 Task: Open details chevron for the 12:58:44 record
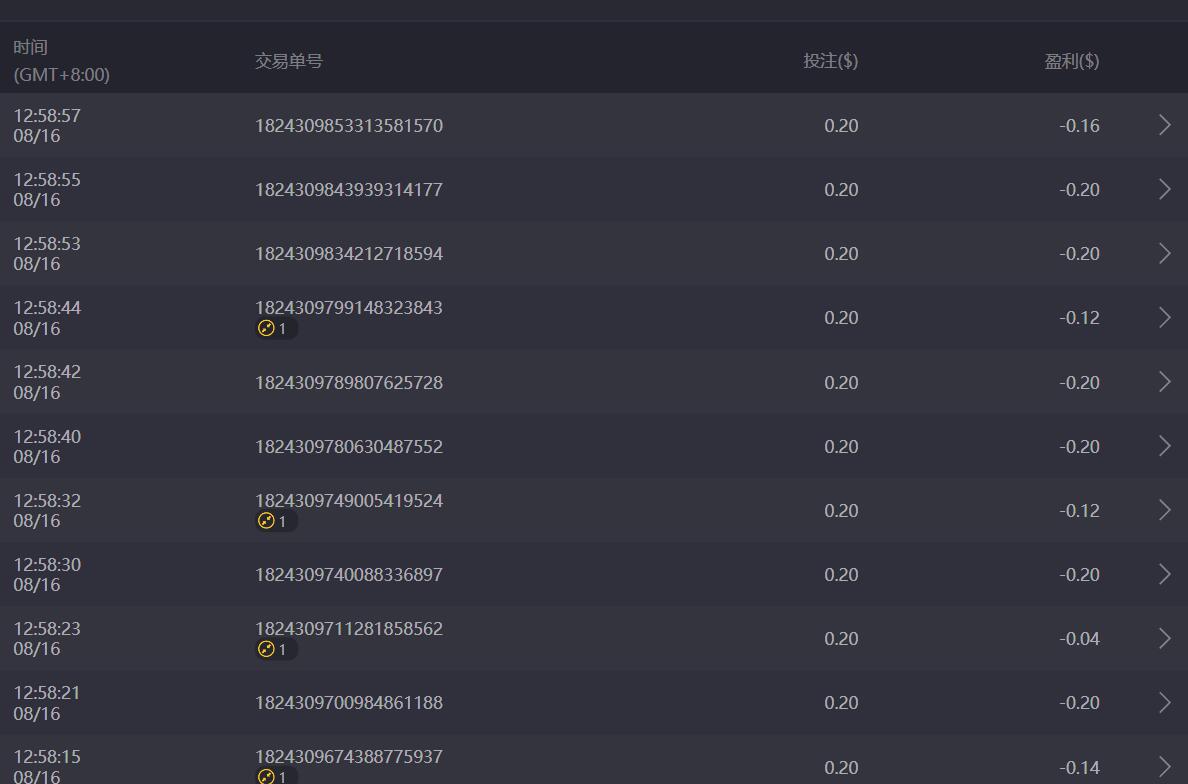(x=1164, y=317)
